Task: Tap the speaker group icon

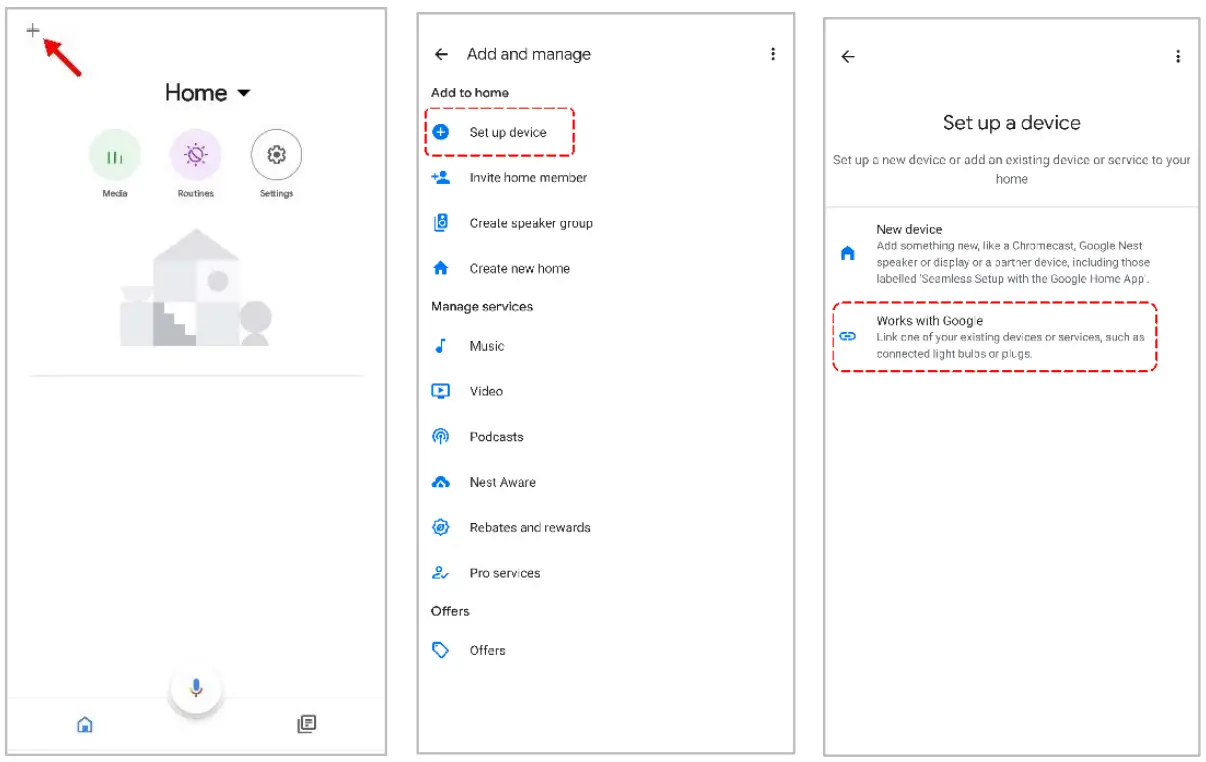Action: tap(441, 223)
